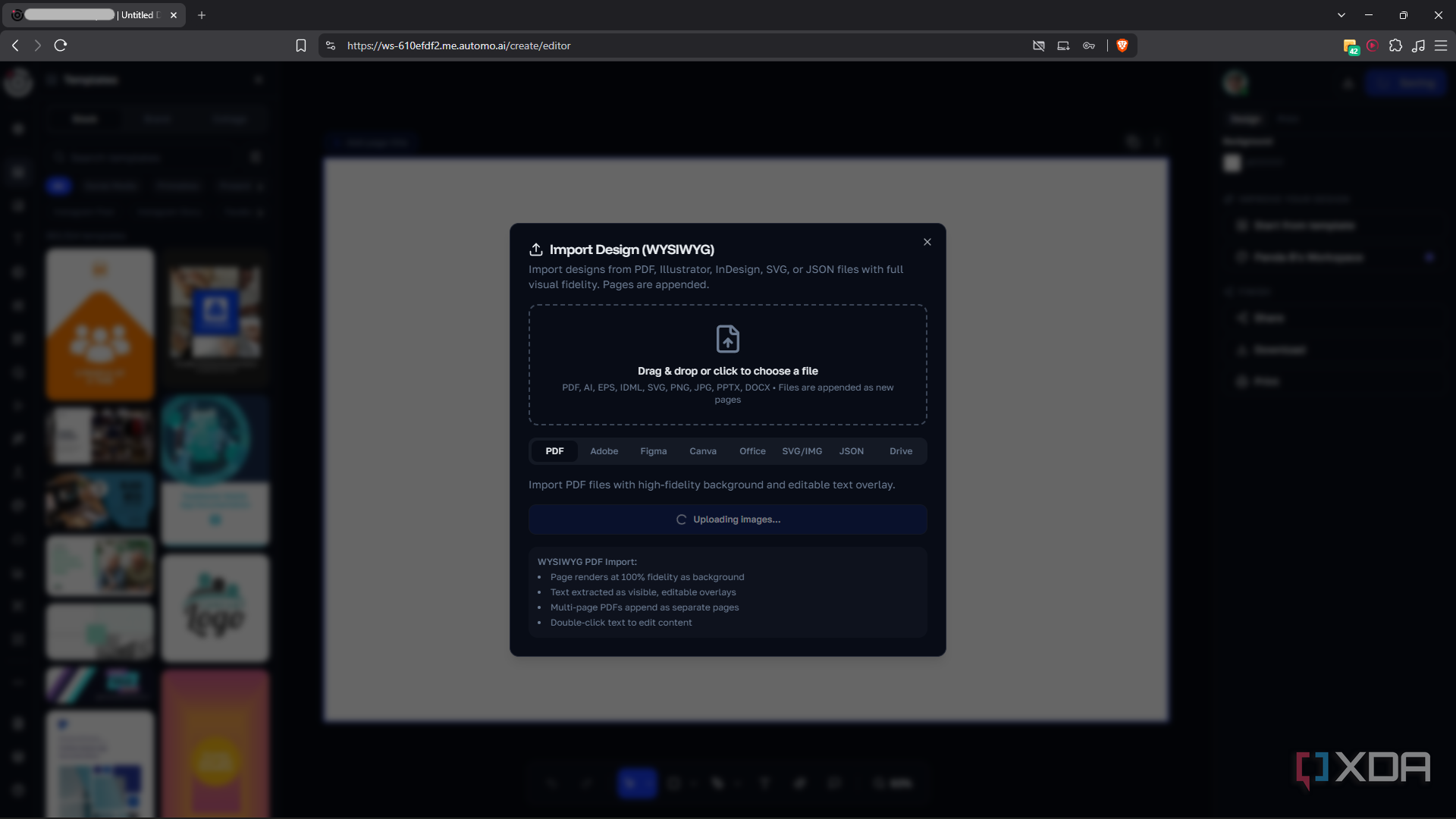
Task: Open a new browser tab
Action: coord(202,15)
